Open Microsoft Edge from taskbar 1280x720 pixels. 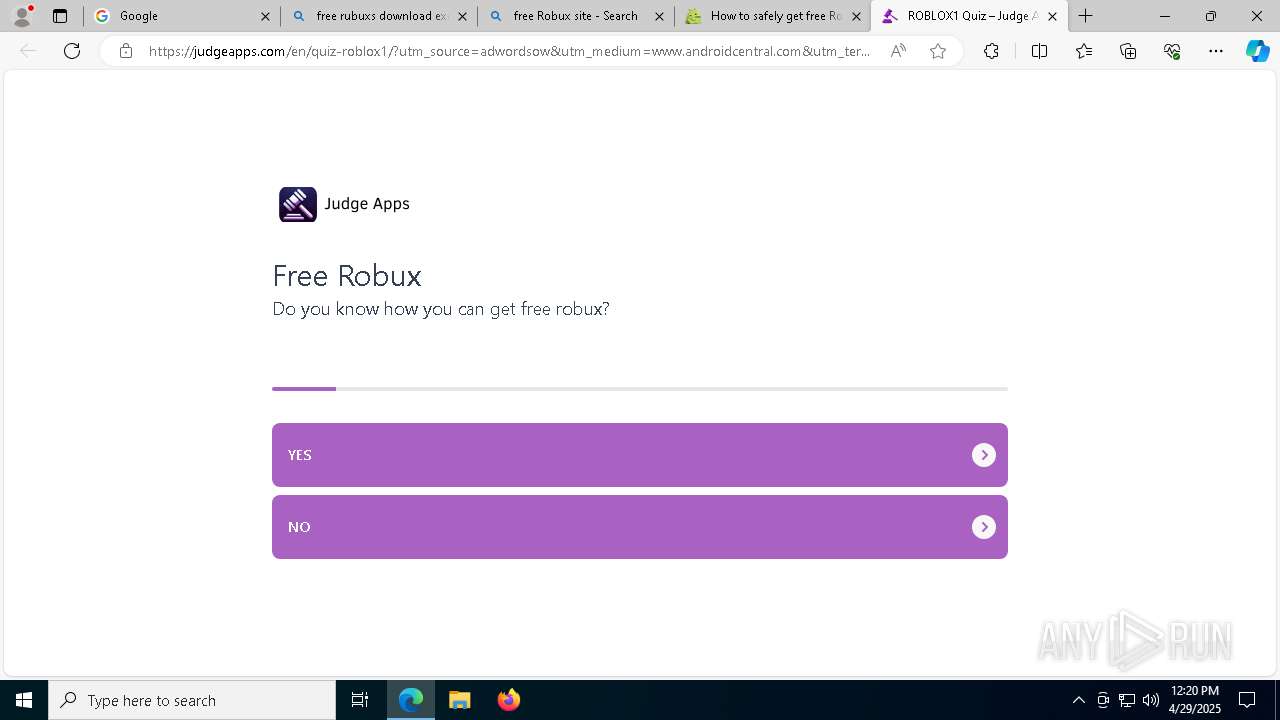411,700
